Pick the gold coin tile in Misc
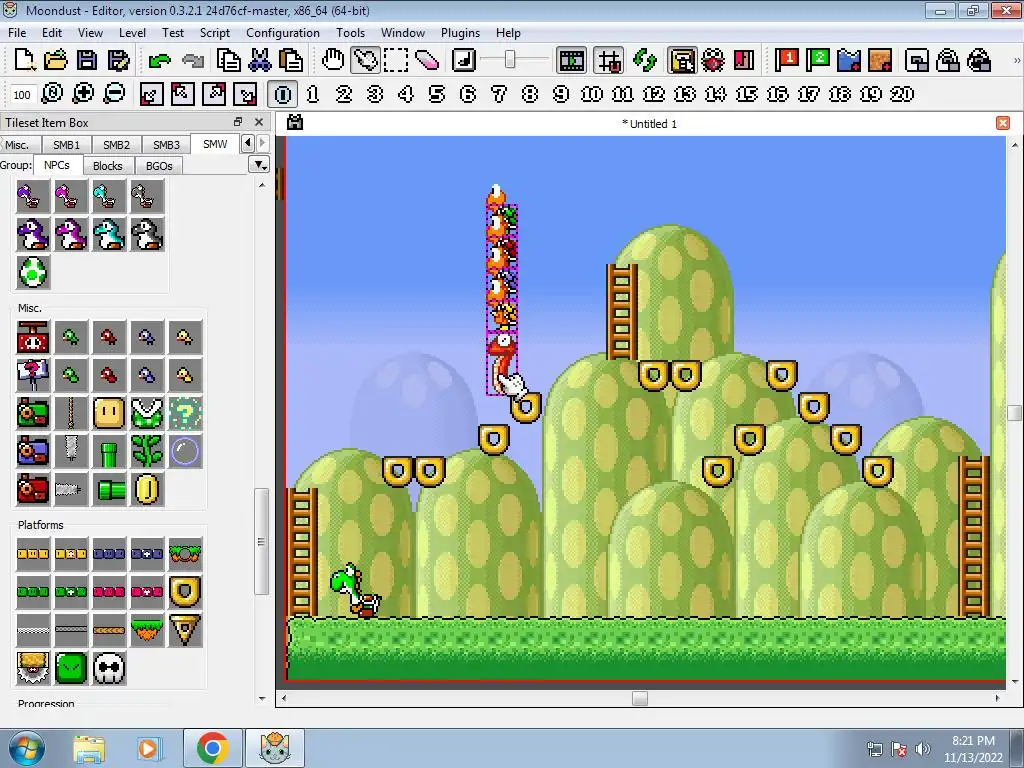Viewport: 1024px width, 768px height. [x=147, y=489]
